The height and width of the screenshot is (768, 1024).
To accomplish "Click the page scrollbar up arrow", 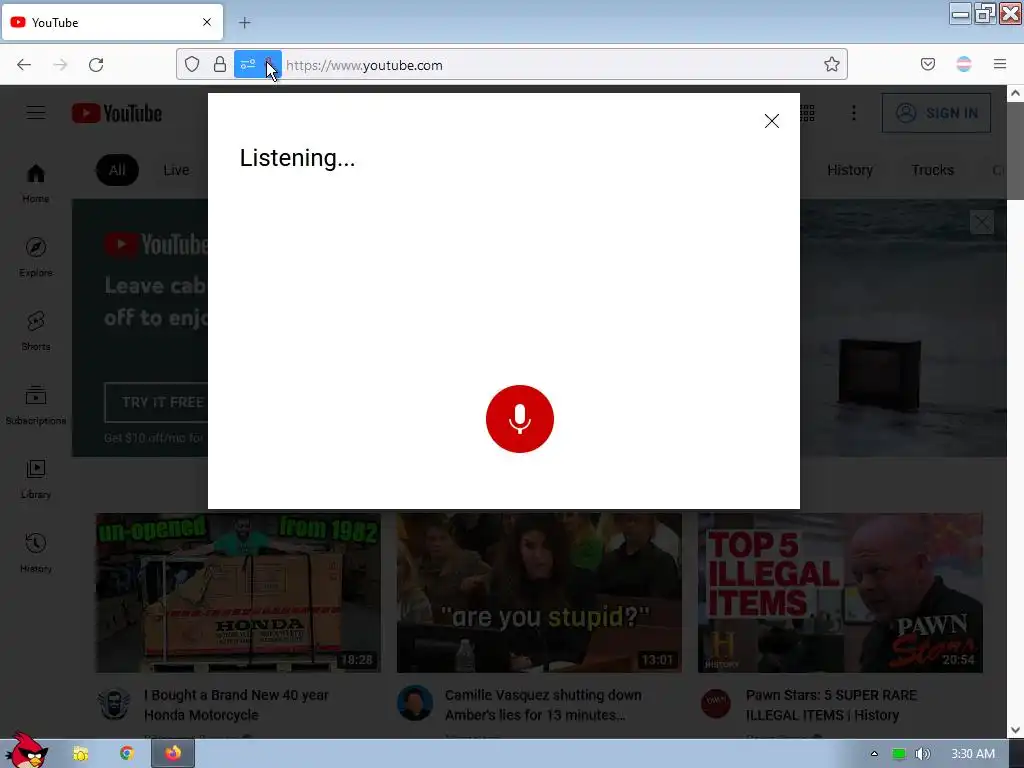I will [1015, 93].
